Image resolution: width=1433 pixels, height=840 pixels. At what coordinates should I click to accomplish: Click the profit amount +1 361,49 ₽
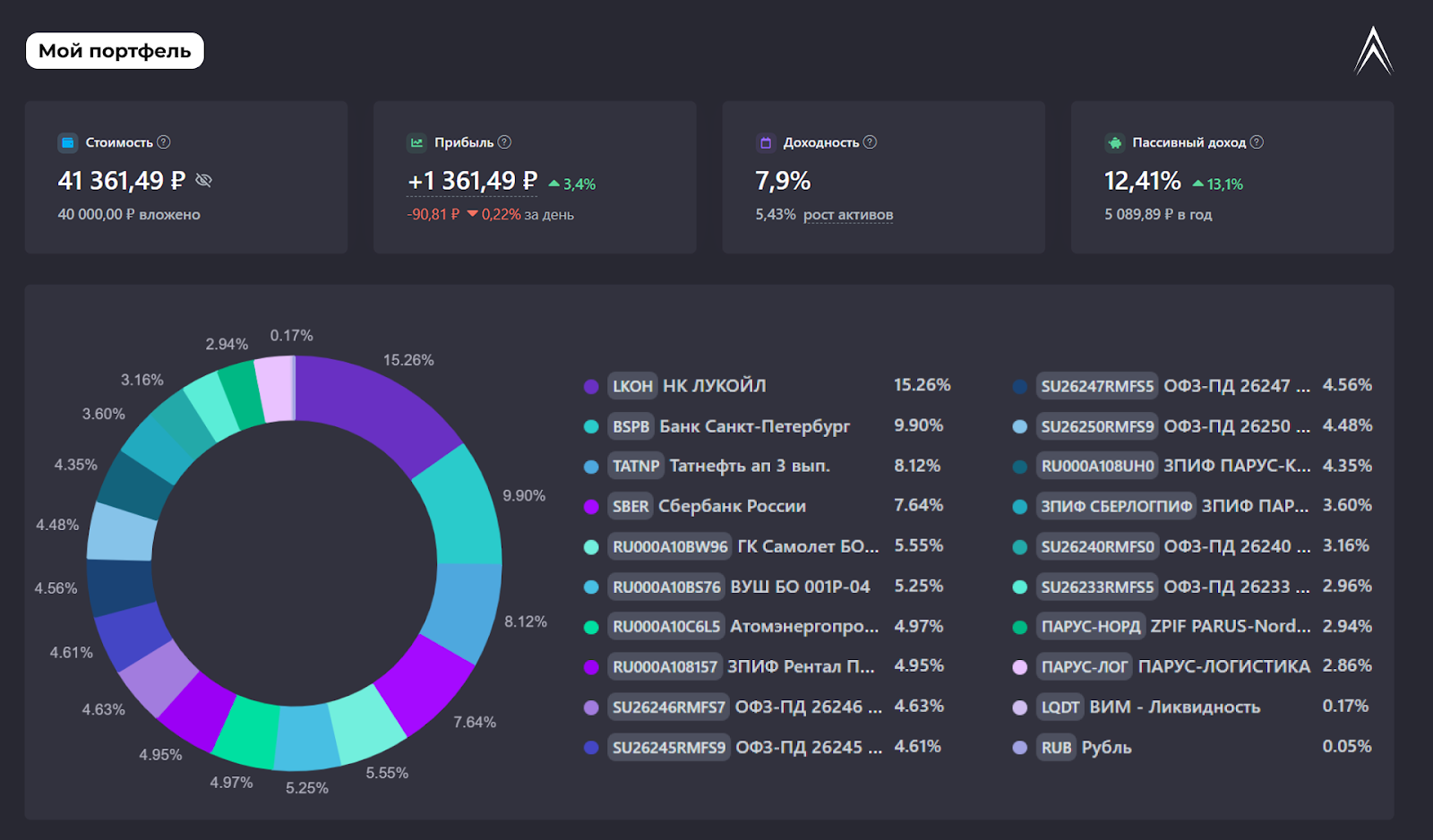click(x=472, y=182)
